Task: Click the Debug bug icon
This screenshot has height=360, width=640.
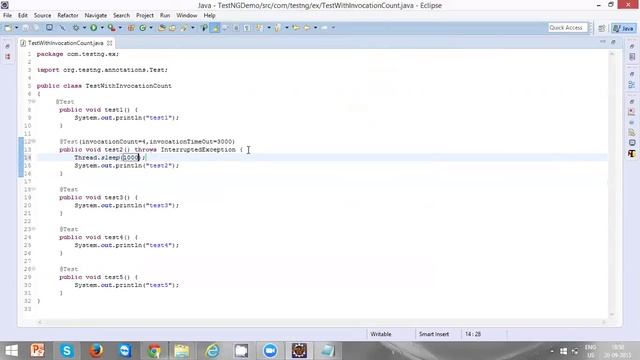Action: 76,28
